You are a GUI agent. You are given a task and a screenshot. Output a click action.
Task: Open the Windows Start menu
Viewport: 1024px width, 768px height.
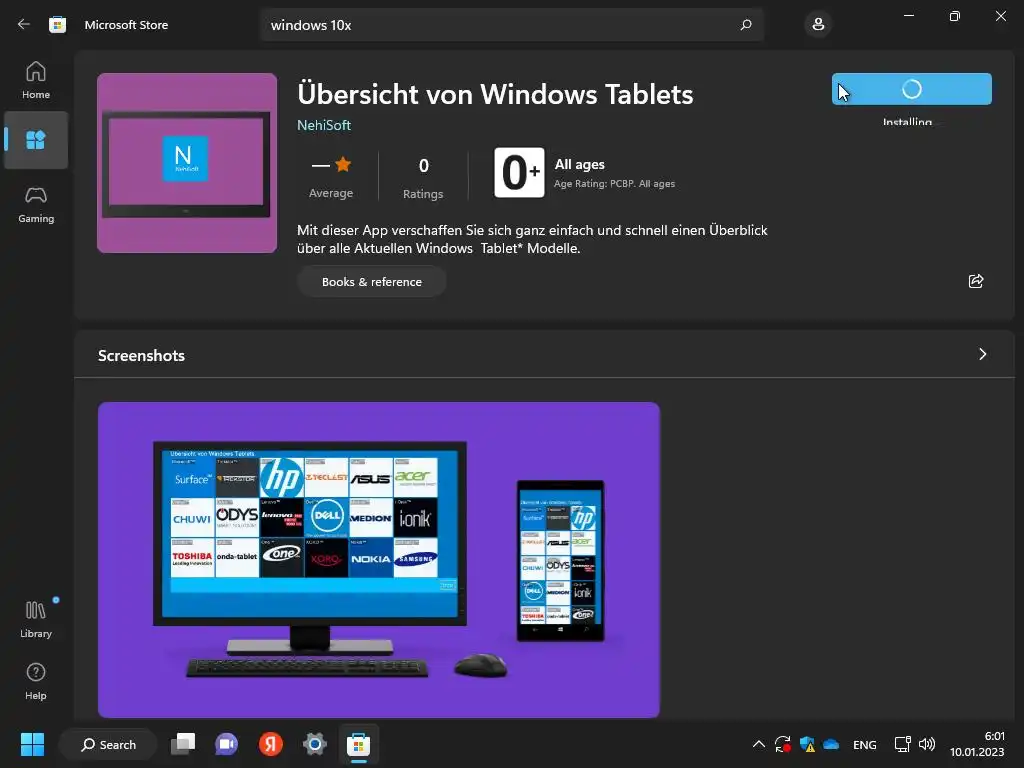[32, 744]
